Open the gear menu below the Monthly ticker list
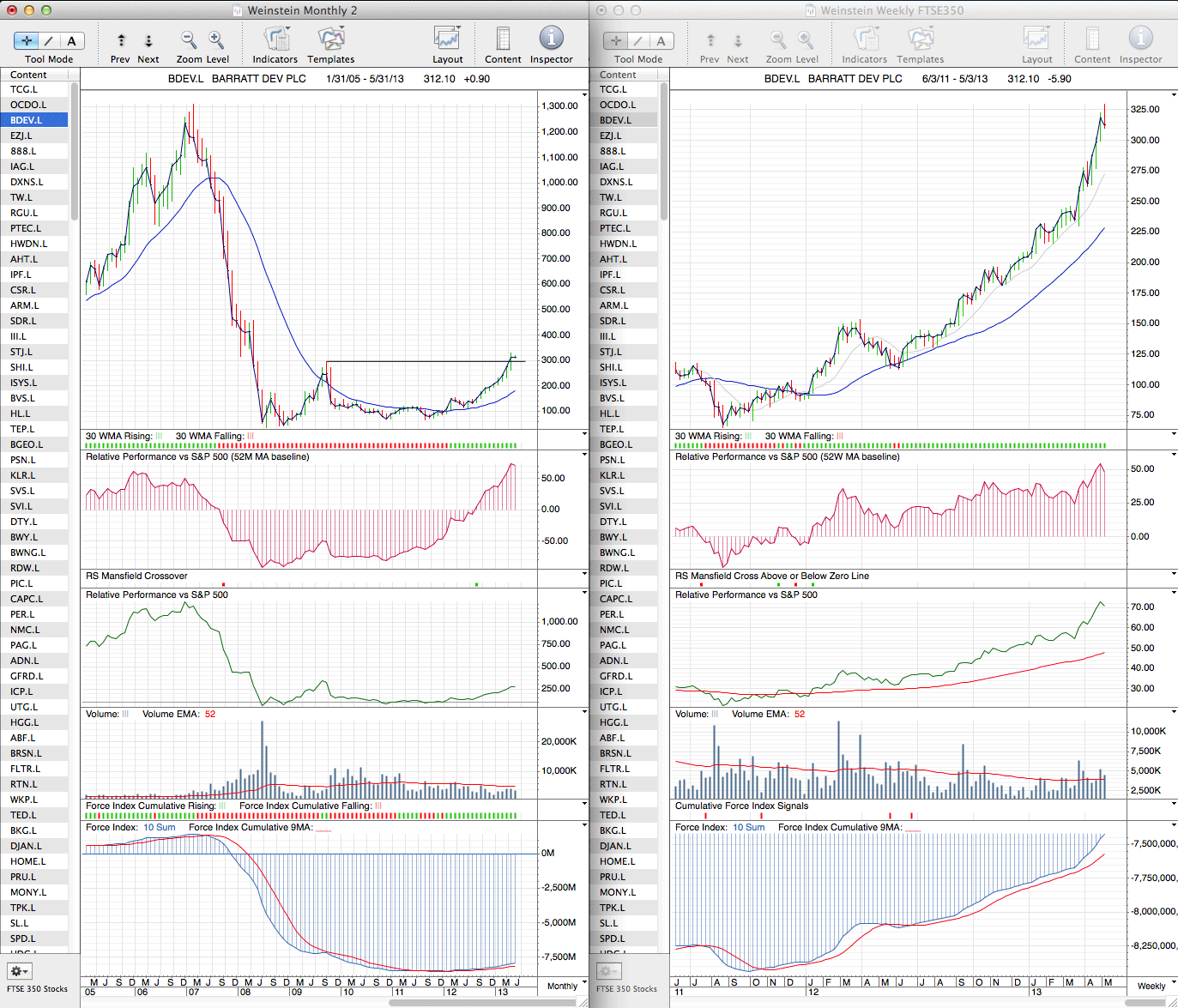The image size is (1178, 1008). [x=19, y=971]
